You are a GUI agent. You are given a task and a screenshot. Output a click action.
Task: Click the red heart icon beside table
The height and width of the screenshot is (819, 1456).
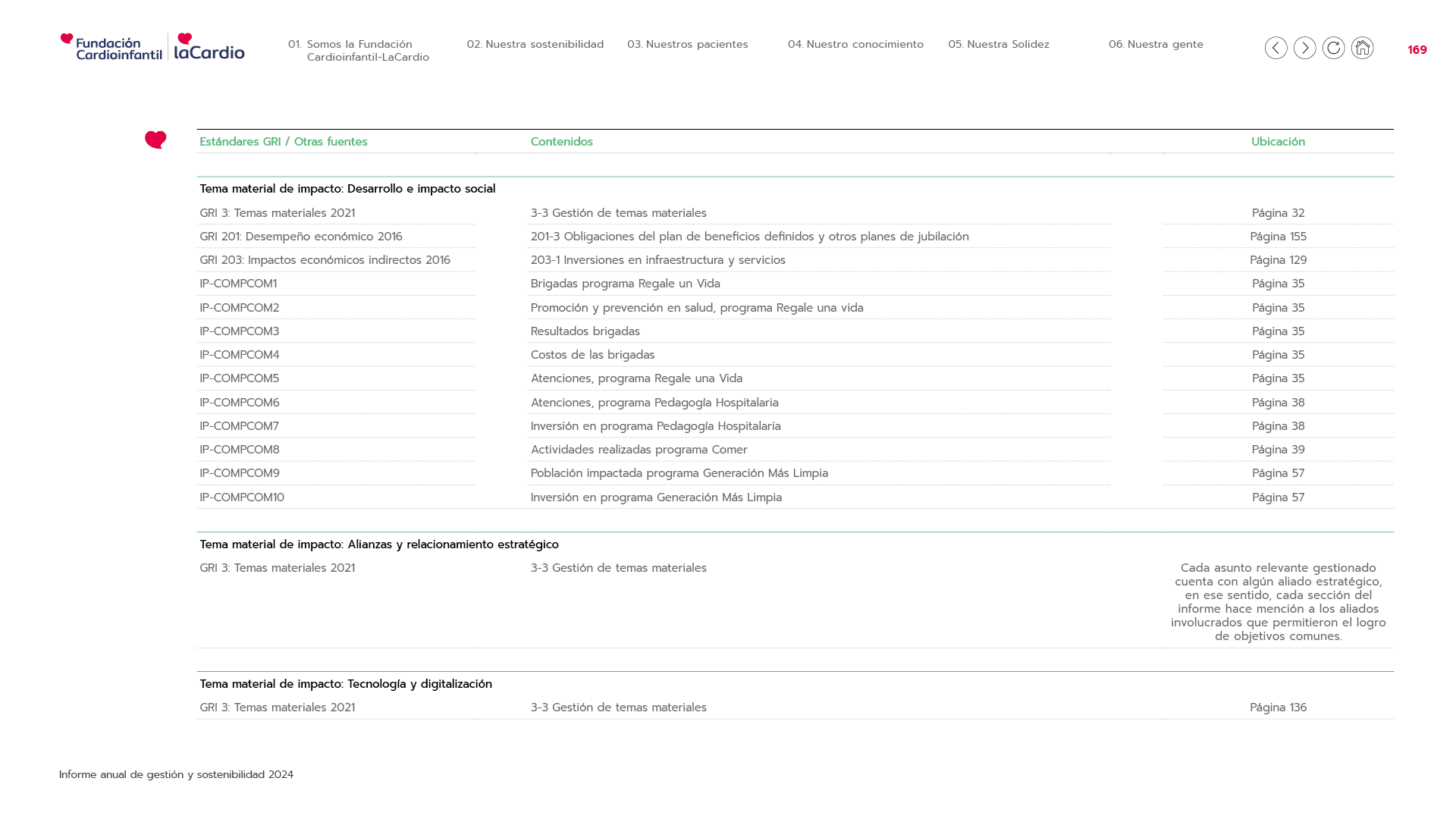(155, 140)
